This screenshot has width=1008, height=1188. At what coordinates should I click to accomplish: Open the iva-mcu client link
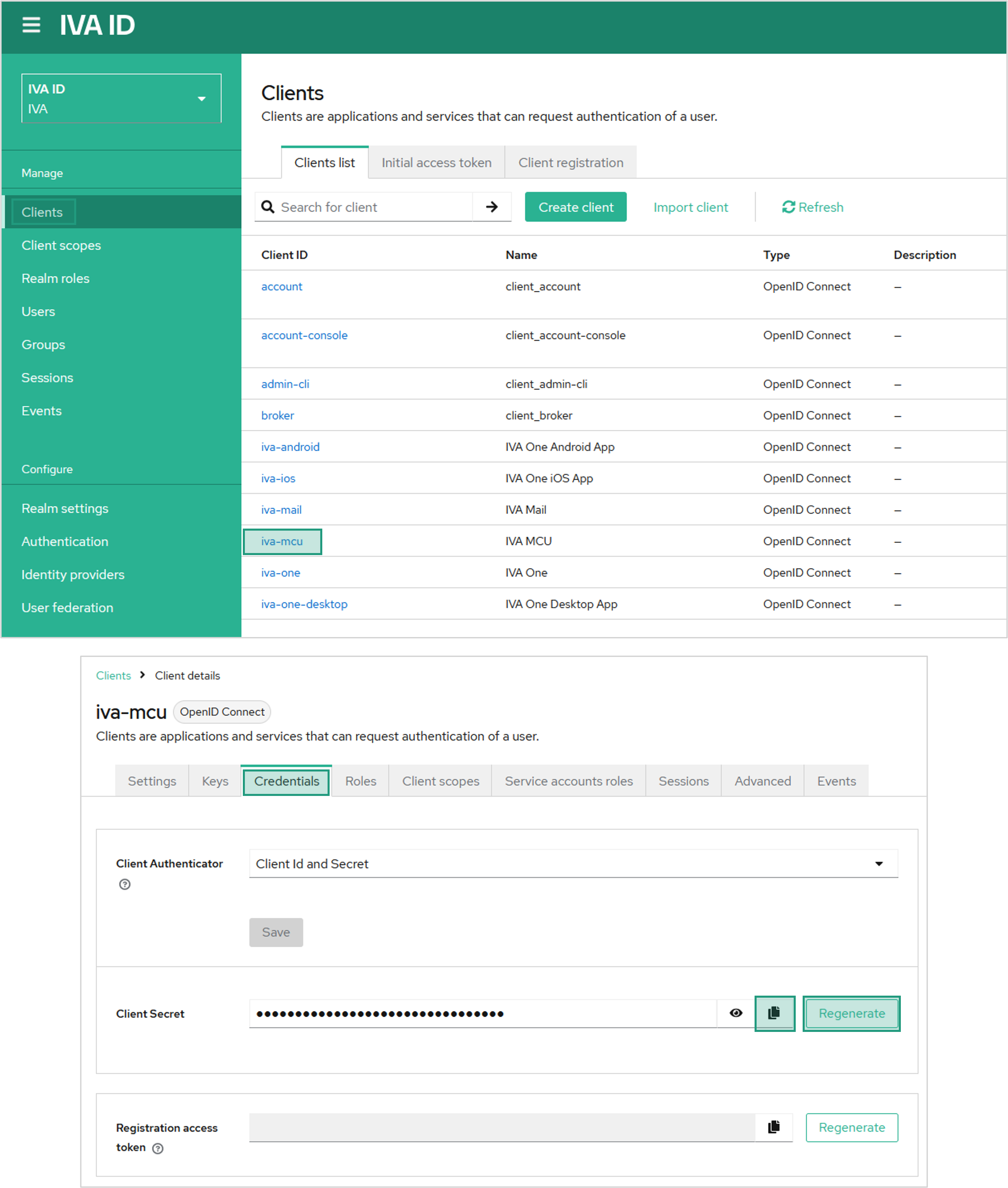click(282, 541)
